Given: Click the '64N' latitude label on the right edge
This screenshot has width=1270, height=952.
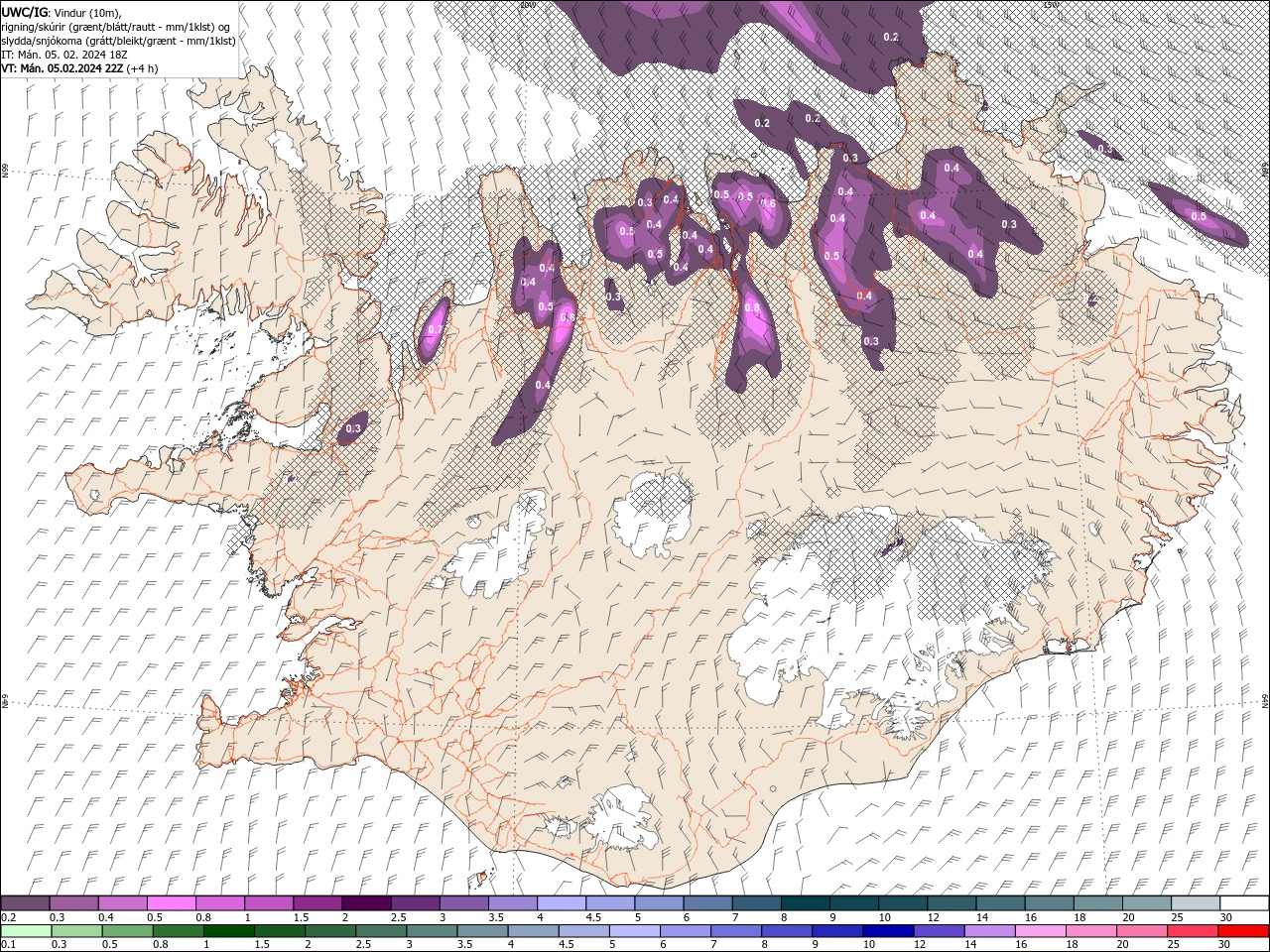Looking at the screenshot, I should click(1265, 701).
